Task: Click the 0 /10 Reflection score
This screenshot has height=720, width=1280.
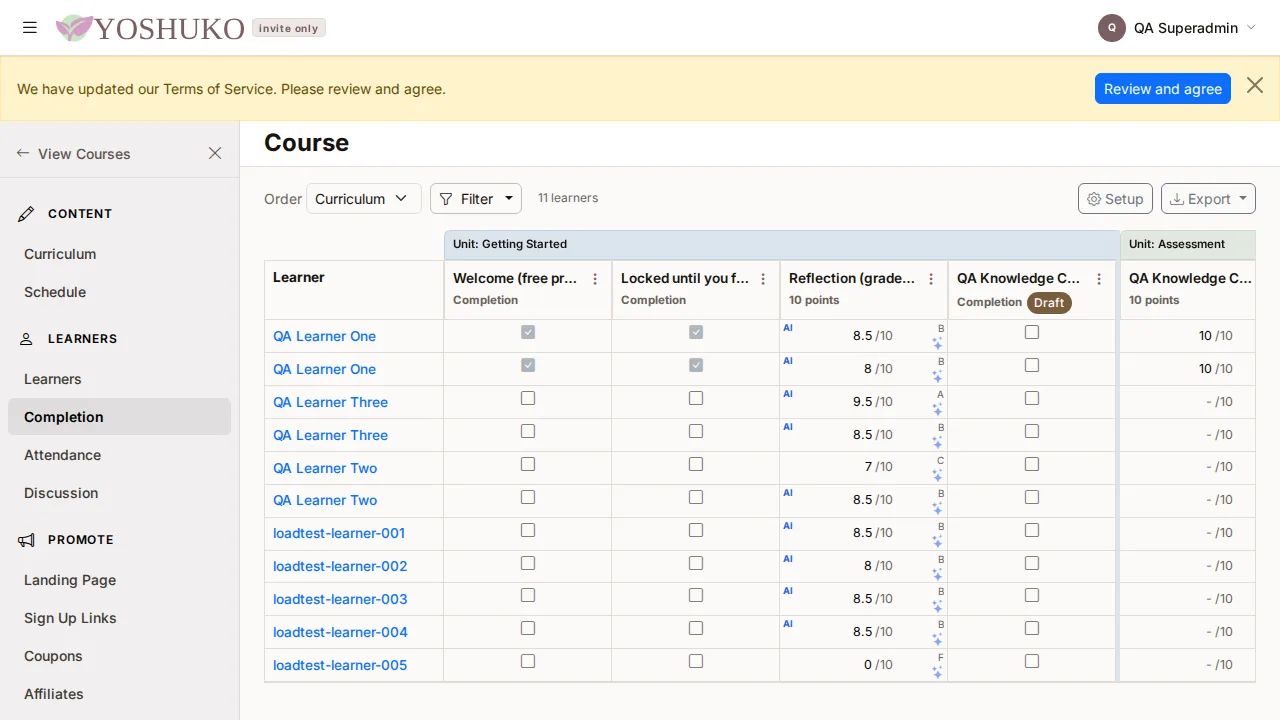Action: (878, 665)
